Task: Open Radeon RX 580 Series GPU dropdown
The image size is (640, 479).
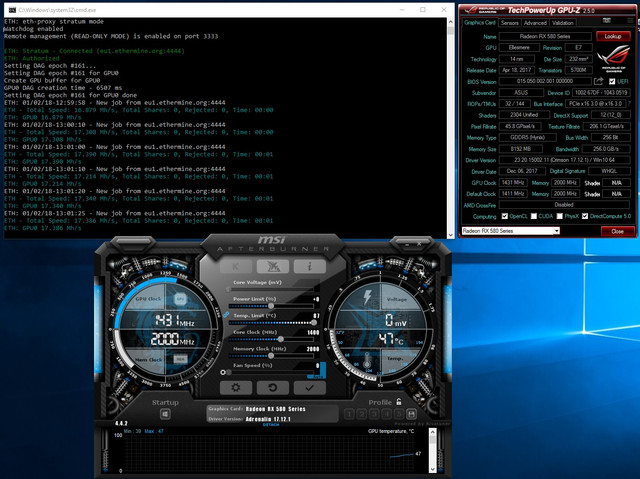Action: coord(511,231)
